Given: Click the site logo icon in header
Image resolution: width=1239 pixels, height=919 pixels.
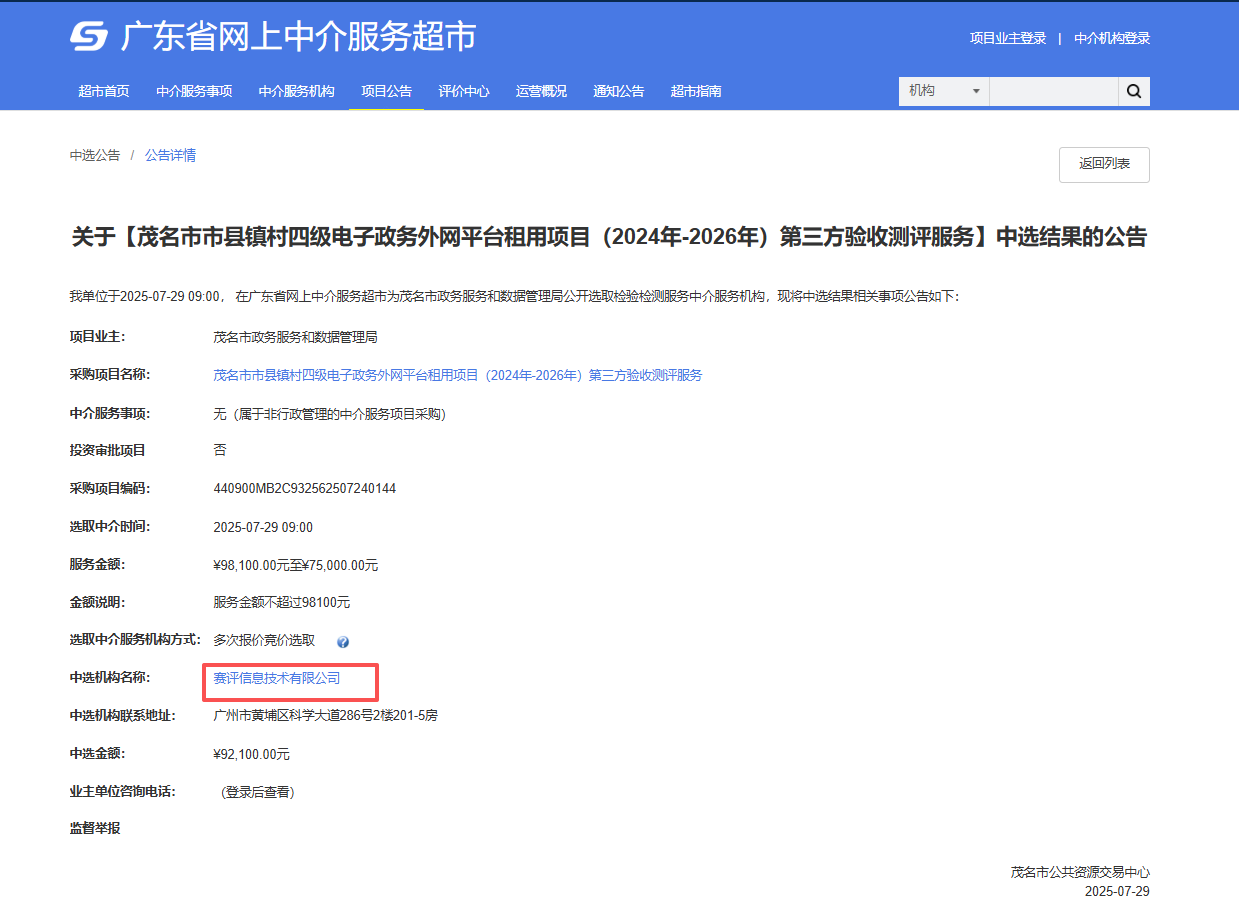Looking at the screenshot, I should 89,37.
